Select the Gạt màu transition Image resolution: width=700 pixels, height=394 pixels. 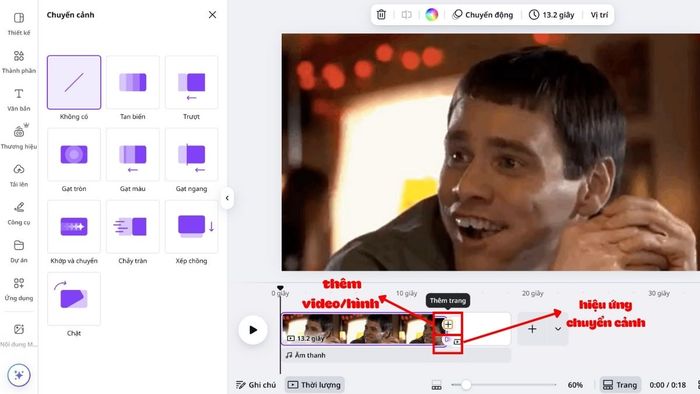coord(133,154)
